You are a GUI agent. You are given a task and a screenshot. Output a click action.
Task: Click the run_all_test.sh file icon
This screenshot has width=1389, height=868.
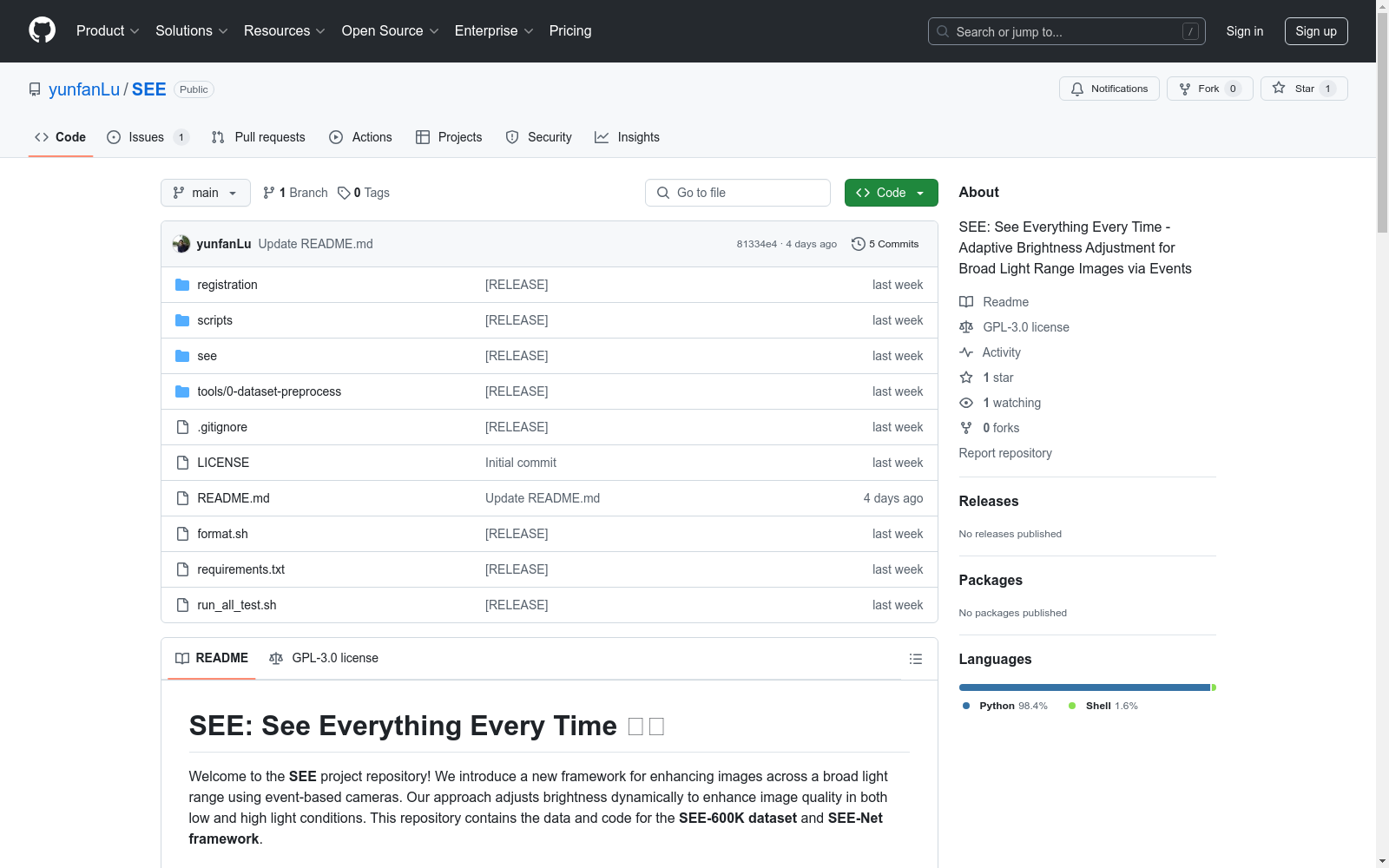pyautogui.click(x=182, y=605)
